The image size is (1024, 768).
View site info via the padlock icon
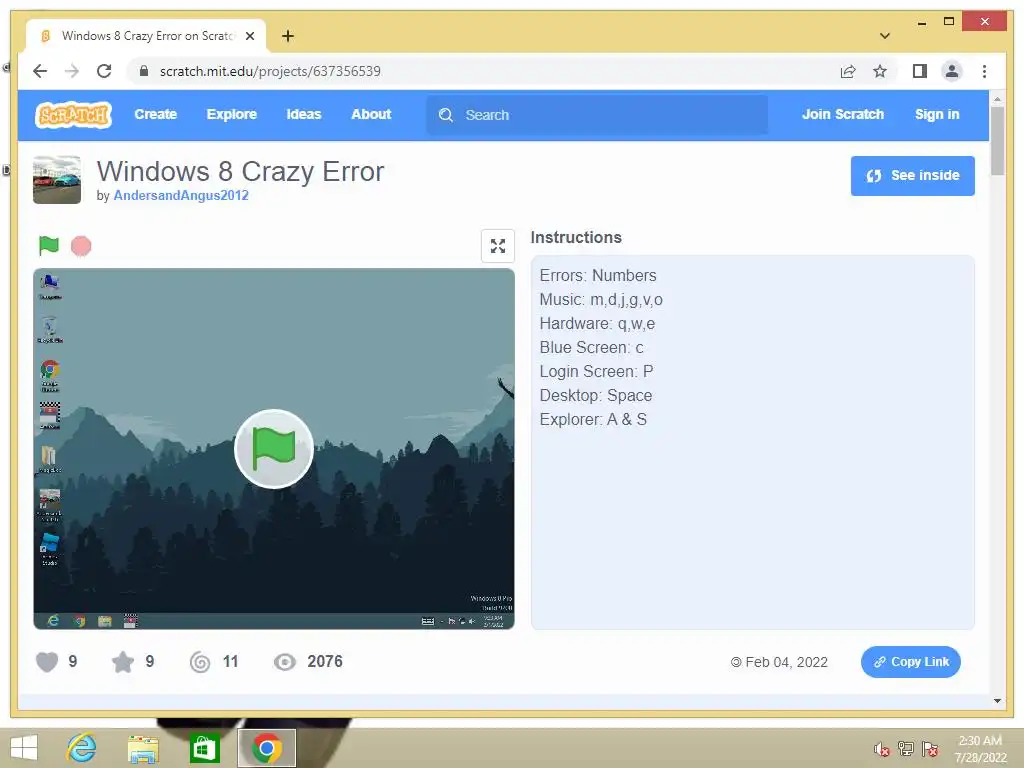144,71
